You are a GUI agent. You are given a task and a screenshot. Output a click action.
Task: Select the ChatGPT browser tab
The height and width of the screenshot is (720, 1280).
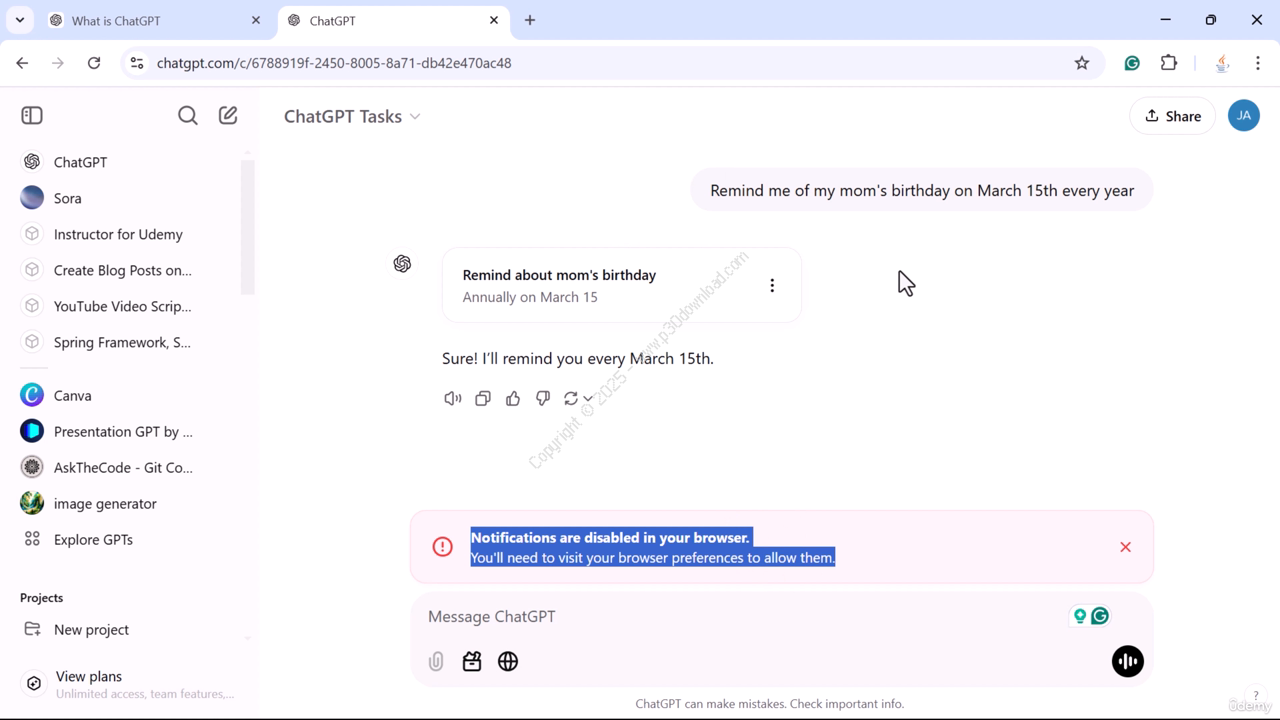tap(393, 20)
